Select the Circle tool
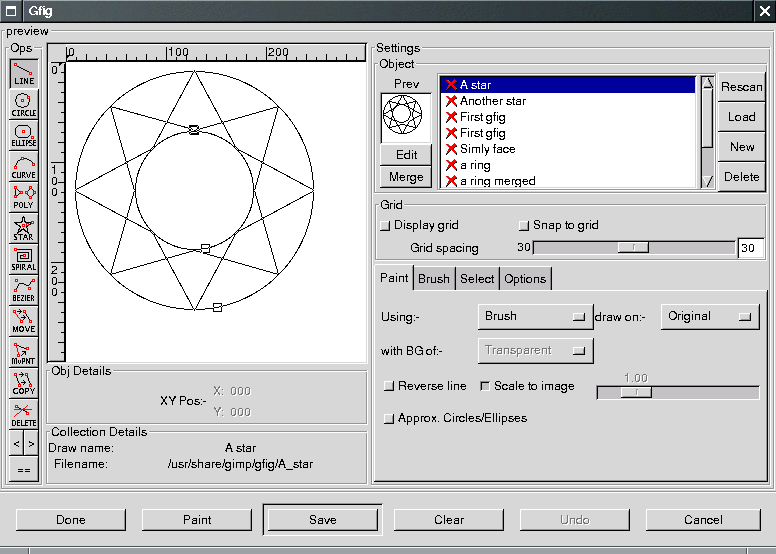Image resolution: width=776 pixels, height=554 pixels. (24, 104)
